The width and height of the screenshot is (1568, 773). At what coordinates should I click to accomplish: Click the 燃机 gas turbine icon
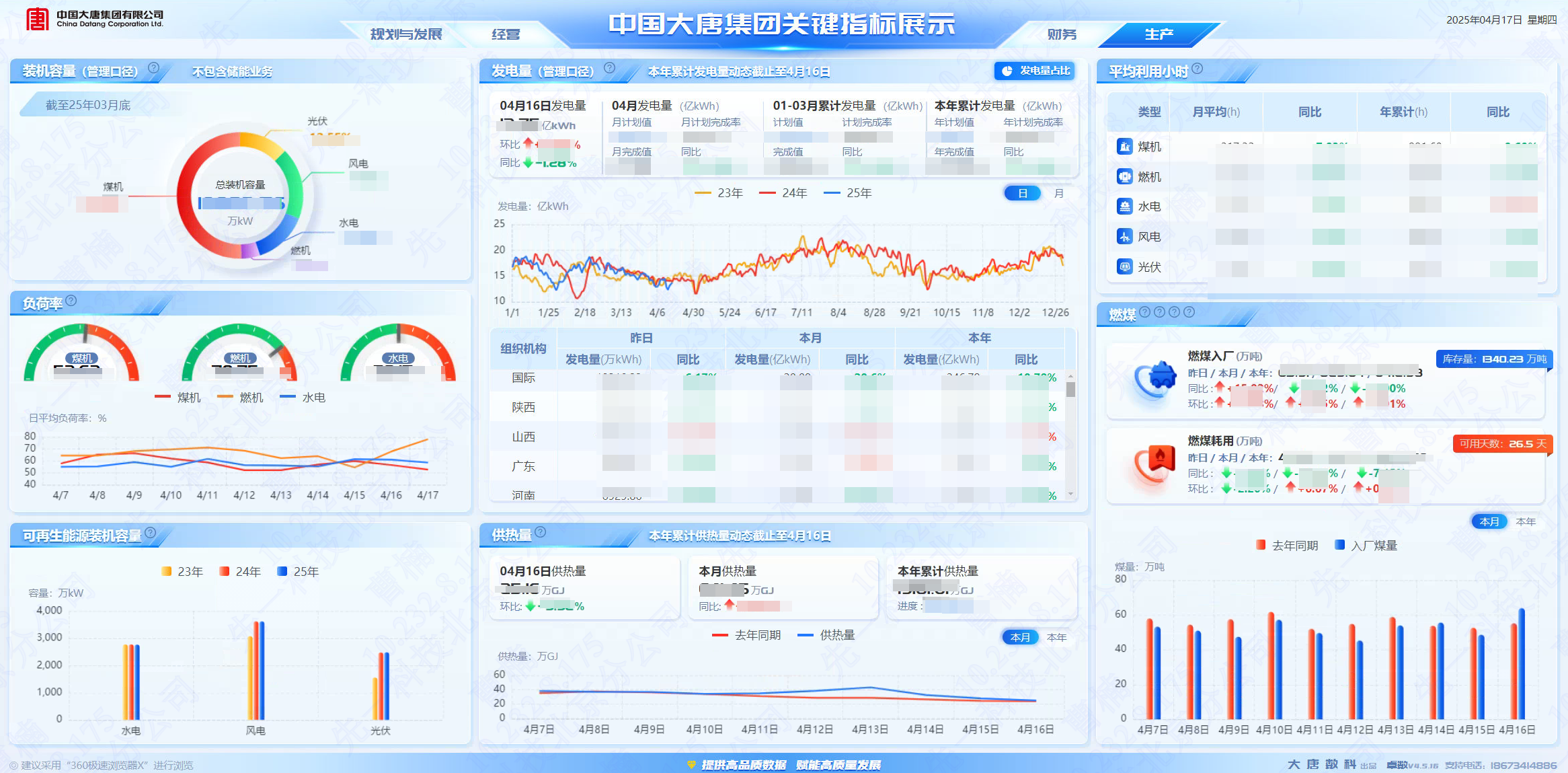1124,177
